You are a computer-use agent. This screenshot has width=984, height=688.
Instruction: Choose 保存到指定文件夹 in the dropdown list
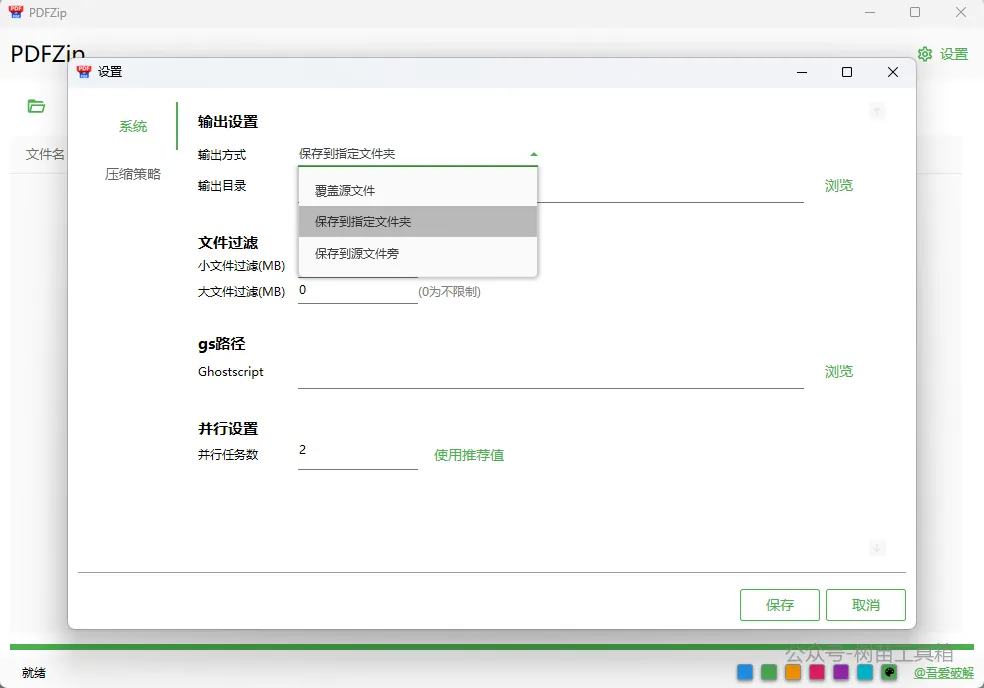click(418, 222)
